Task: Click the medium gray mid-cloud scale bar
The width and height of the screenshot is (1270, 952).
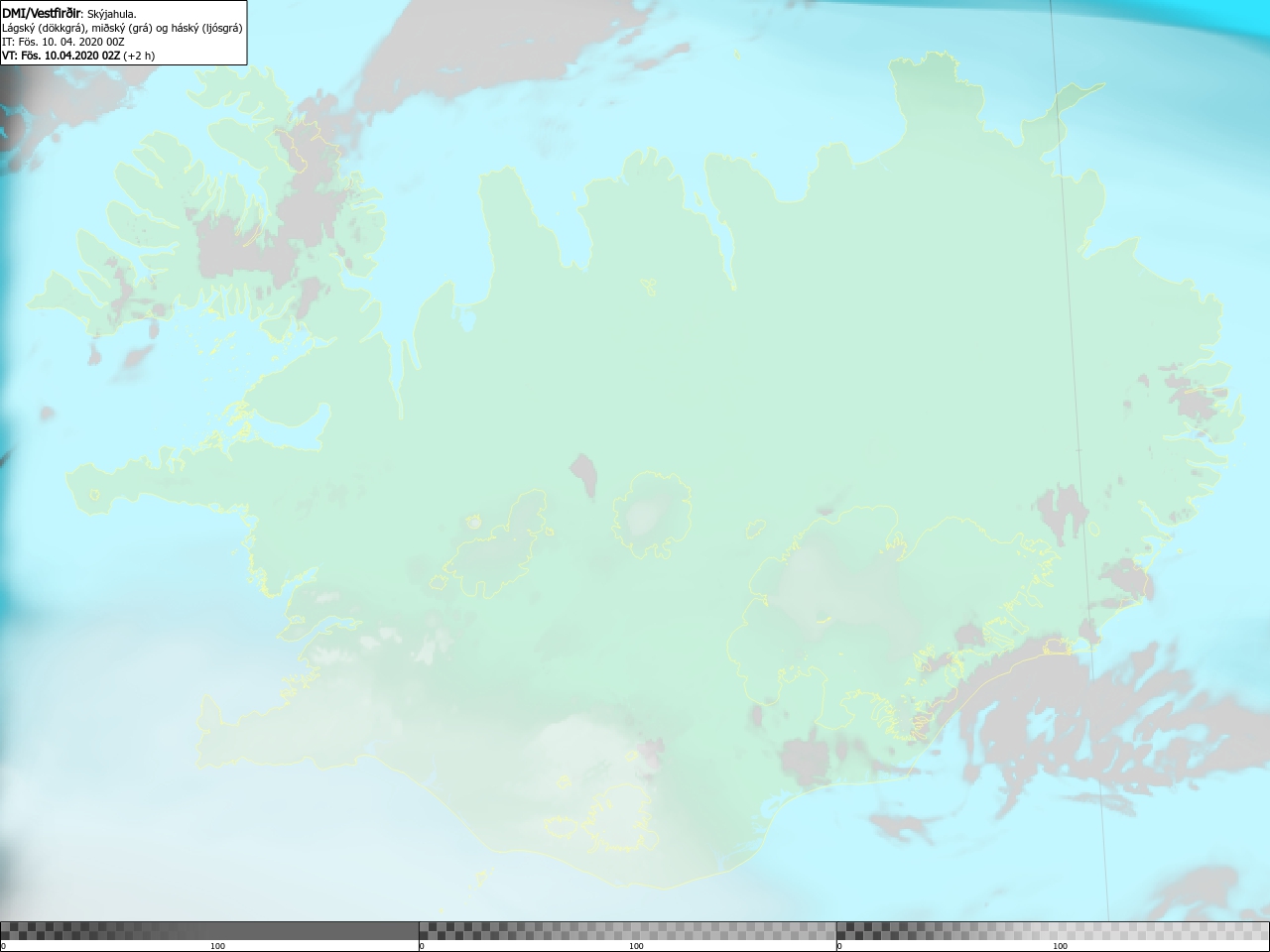Action: [627, 930]
